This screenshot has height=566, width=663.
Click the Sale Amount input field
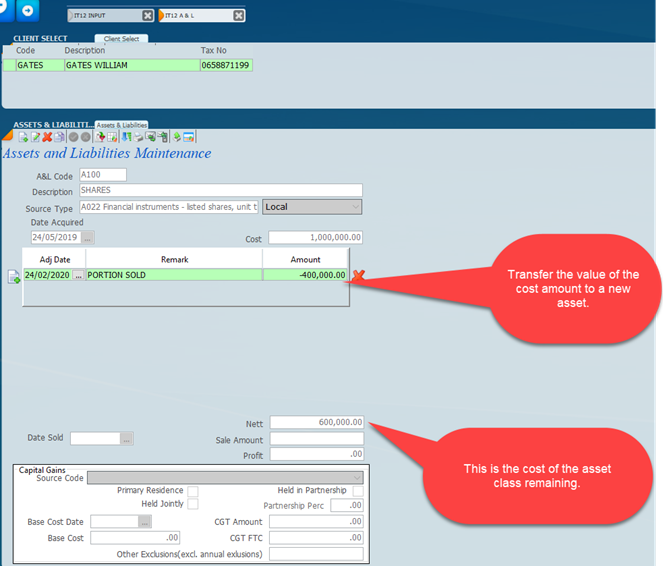pyautogui.click(x=316, y=439)
